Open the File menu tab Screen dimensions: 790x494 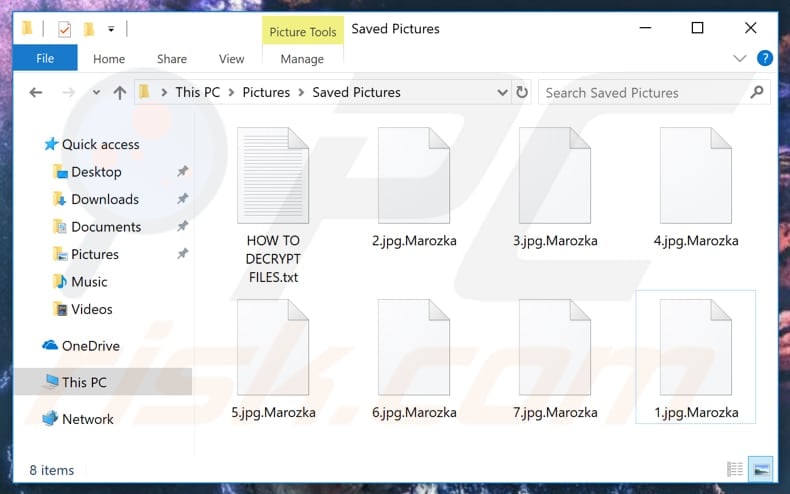[x=45, y=59]
